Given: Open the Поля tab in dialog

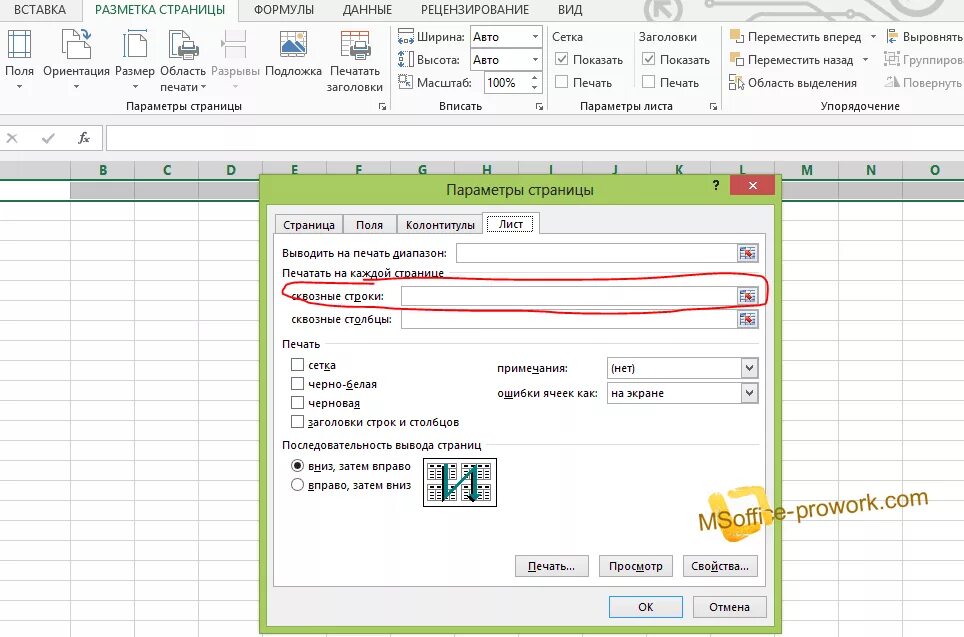Looking at the screenshot, I should 369,225.
